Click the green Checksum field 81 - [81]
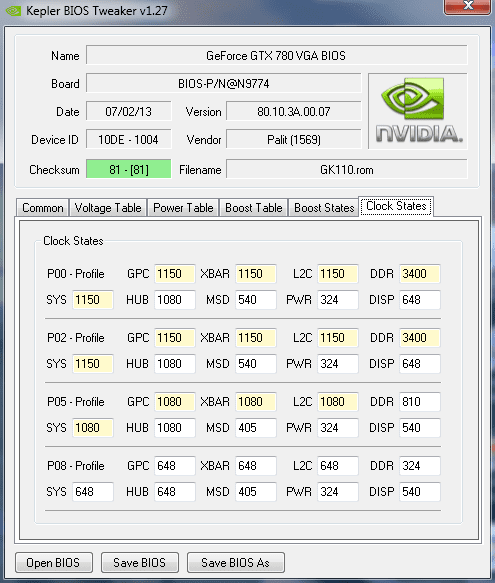Viewport: 495px width, 583px height. coord(128,169)
